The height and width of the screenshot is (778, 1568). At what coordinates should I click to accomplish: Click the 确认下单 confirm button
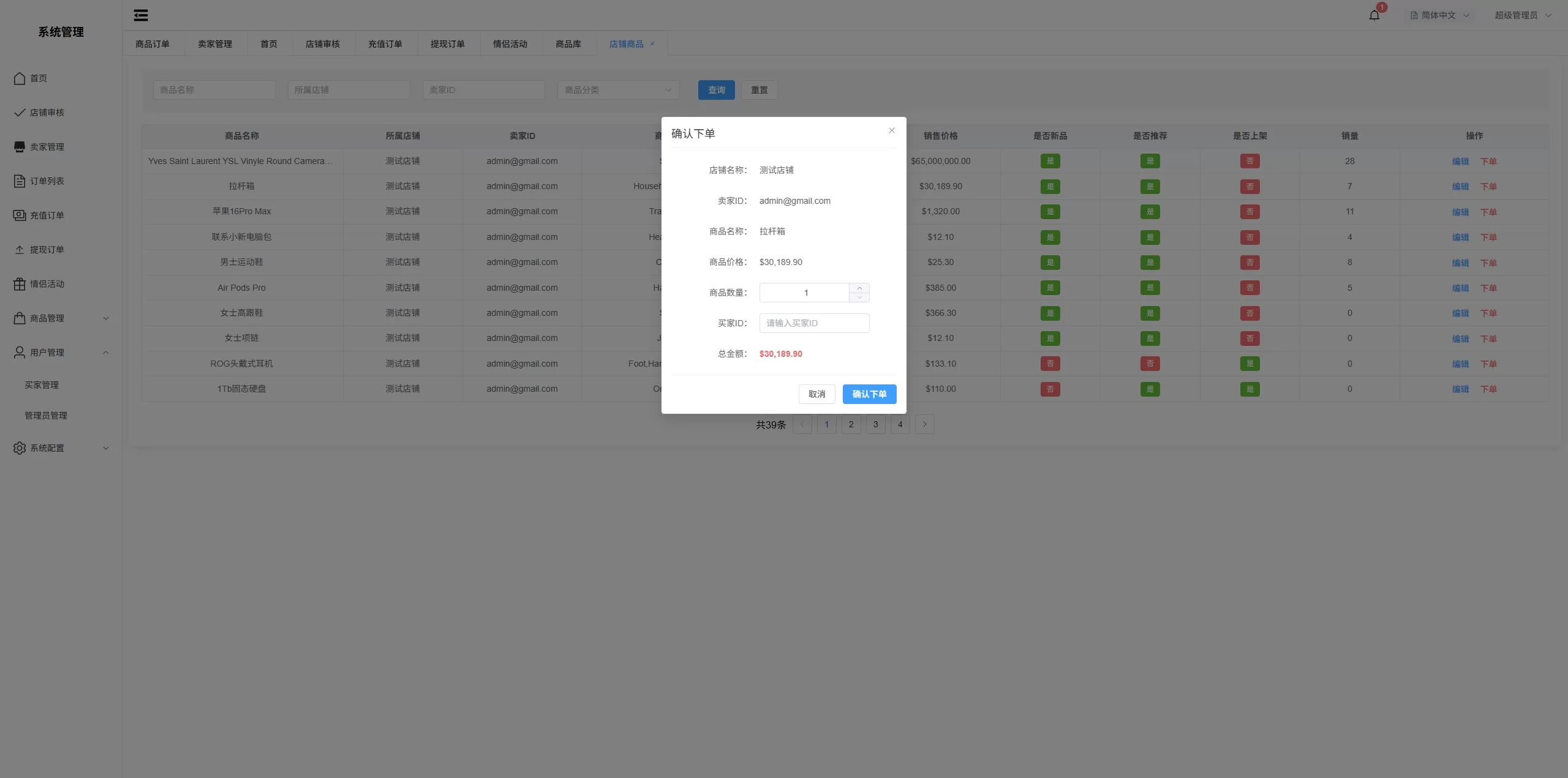tap(869, 394)
